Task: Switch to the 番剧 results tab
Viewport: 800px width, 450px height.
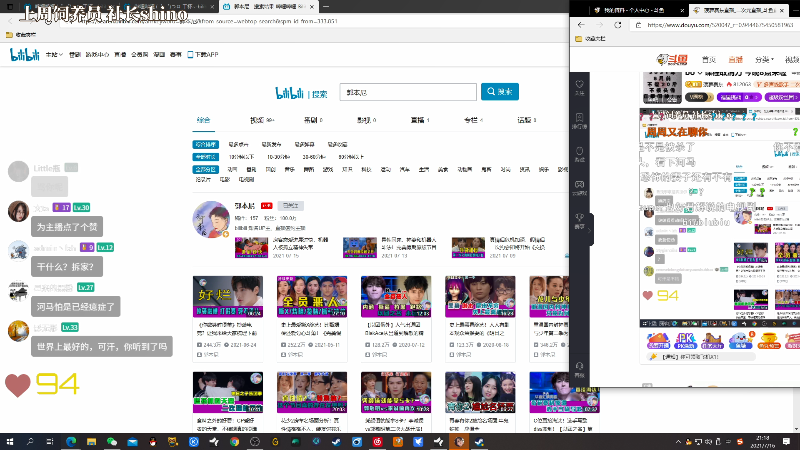Action: point(313,120)
